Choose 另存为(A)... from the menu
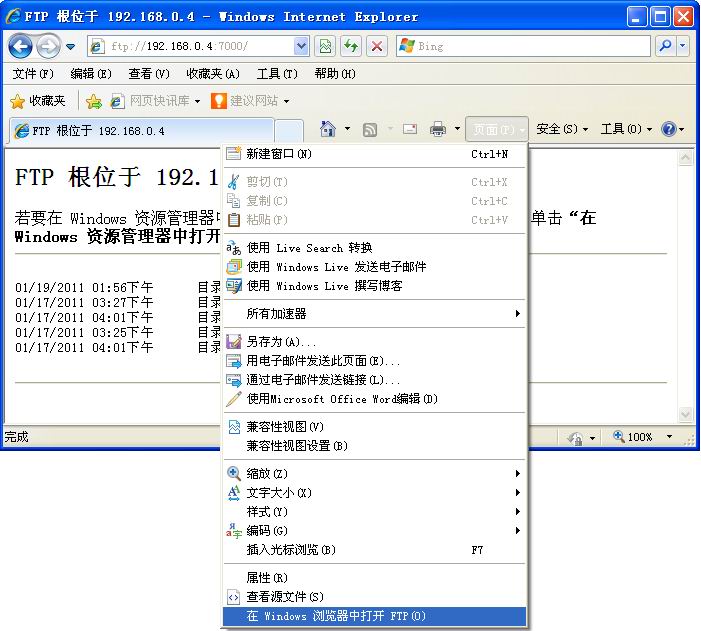This screenshot has width=701, height=631. (281, 342)
